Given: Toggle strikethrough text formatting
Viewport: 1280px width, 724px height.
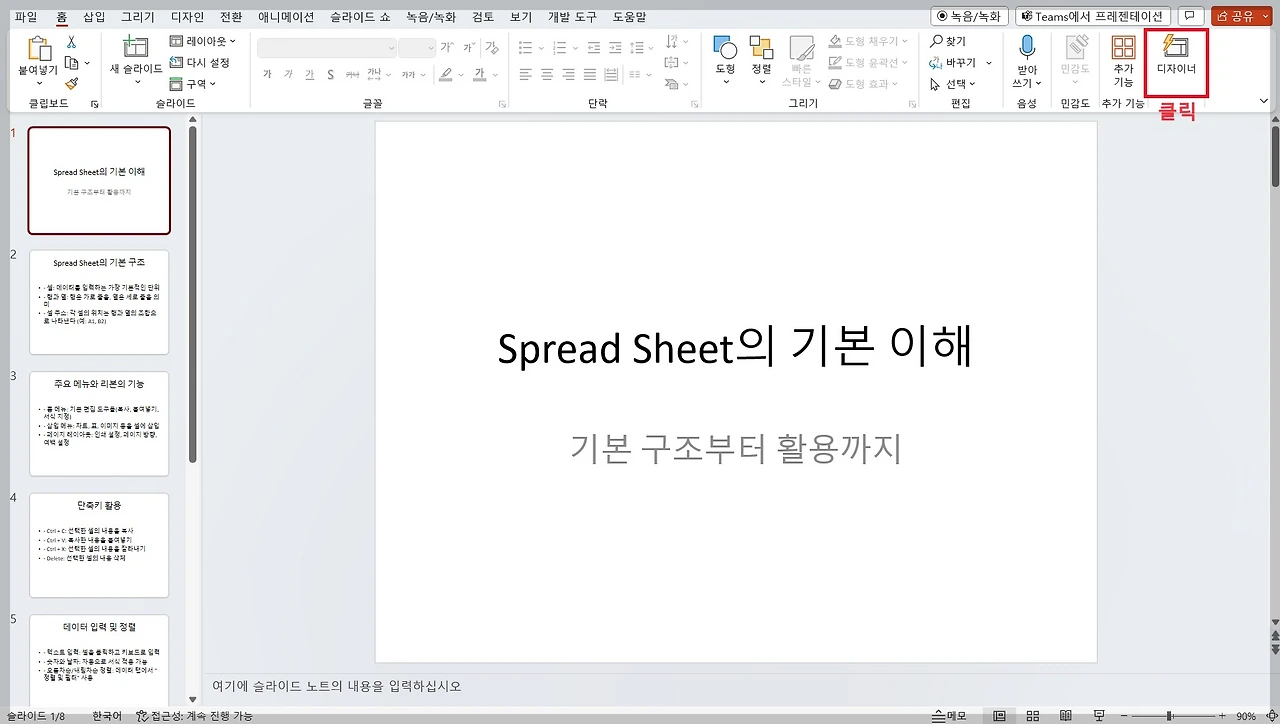Looking at the screenshot, I should 351,74.
